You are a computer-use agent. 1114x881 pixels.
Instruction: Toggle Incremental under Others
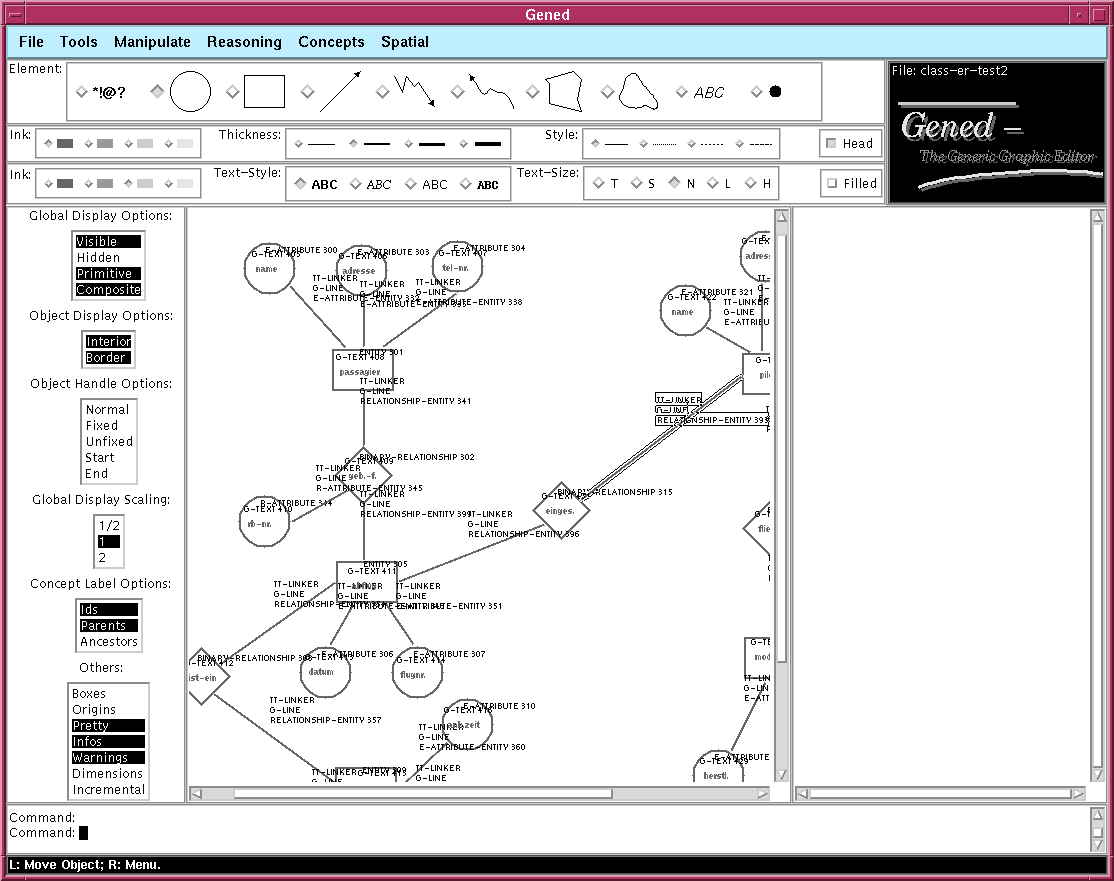[x=108, y=789]
